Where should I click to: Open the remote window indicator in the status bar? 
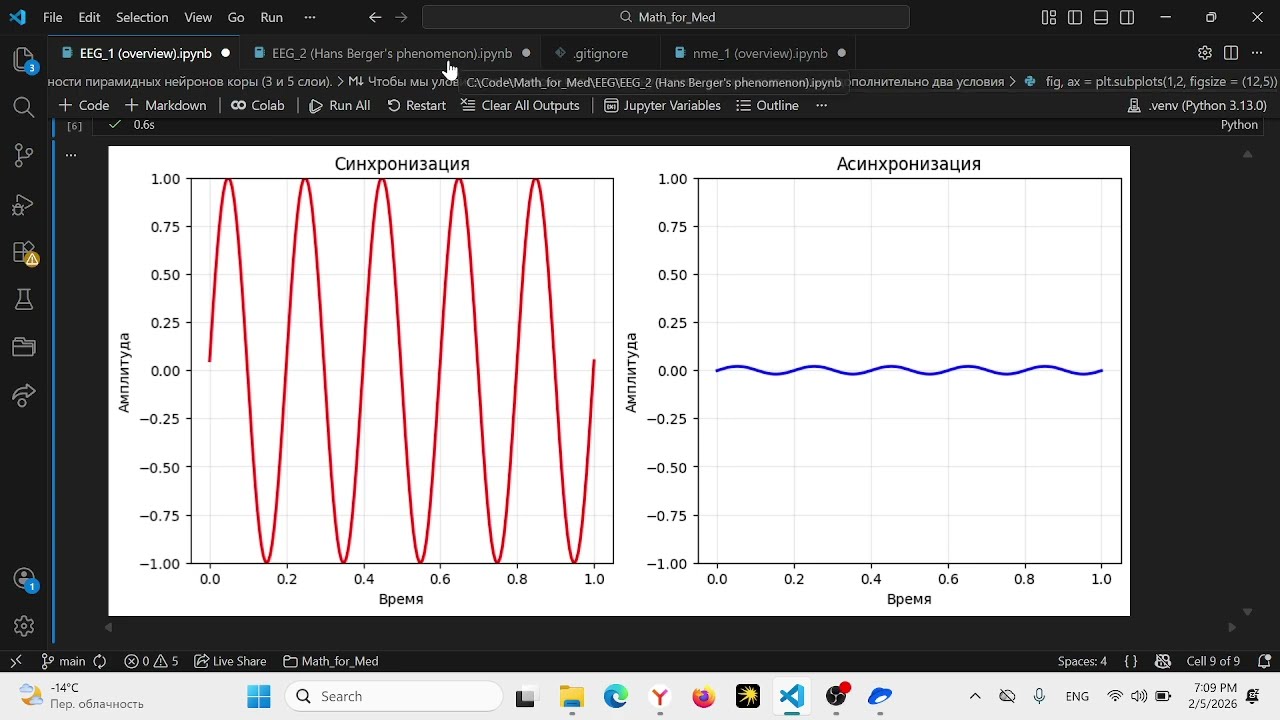pos(16,661)
